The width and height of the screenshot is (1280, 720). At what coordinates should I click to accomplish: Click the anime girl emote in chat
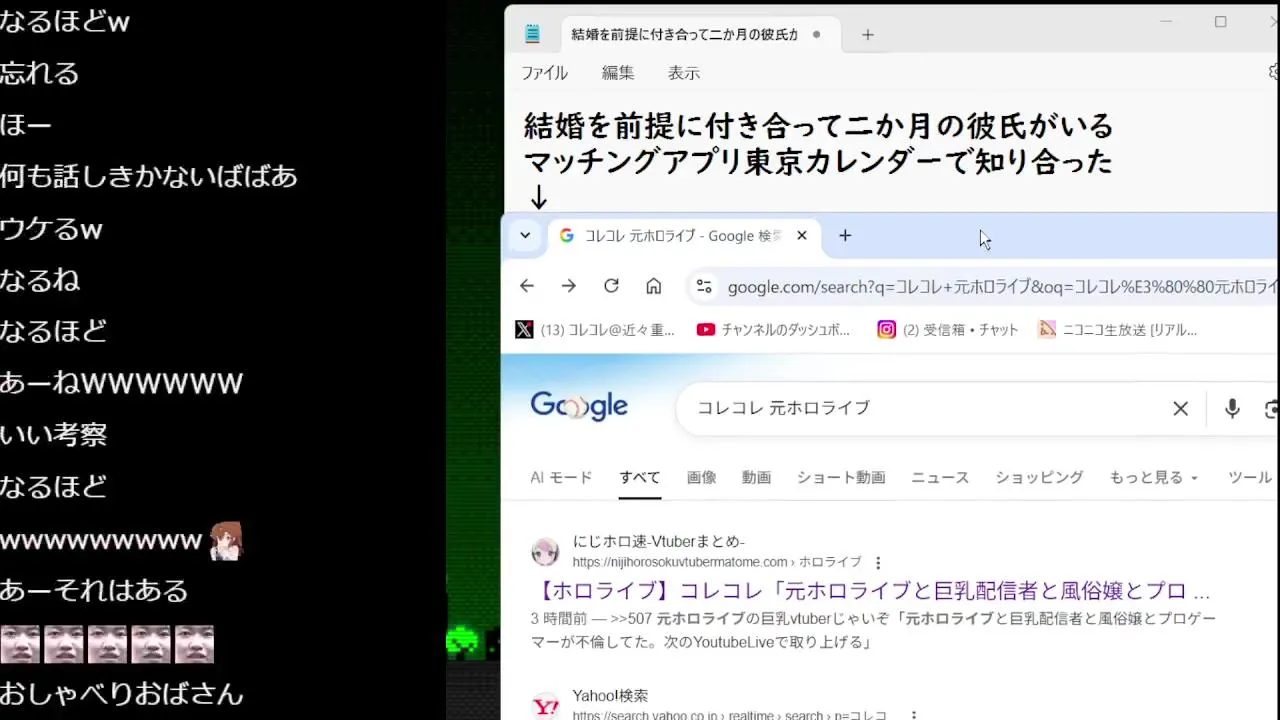226,541
